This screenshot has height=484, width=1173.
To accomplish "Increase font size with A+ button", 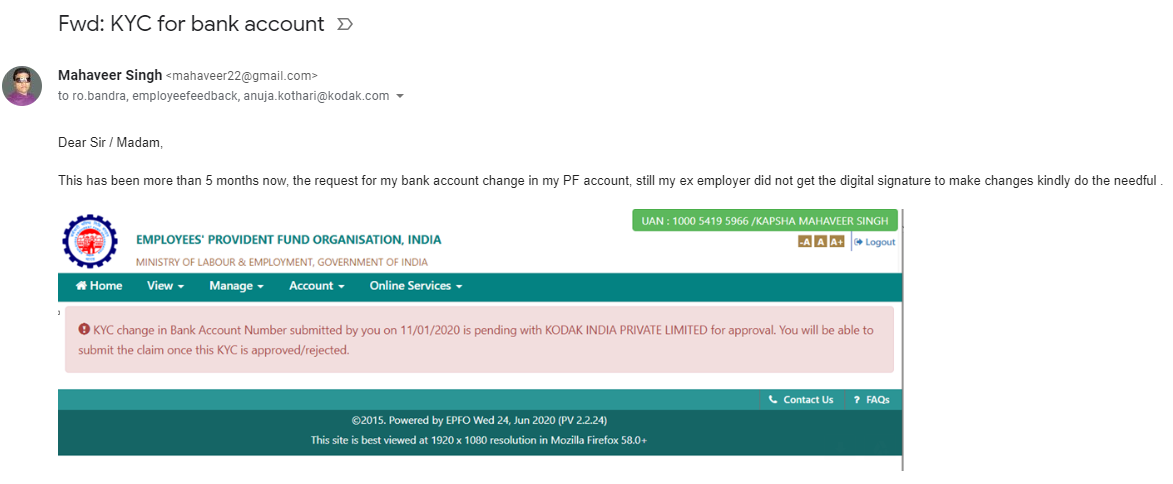I will [836, 242].
